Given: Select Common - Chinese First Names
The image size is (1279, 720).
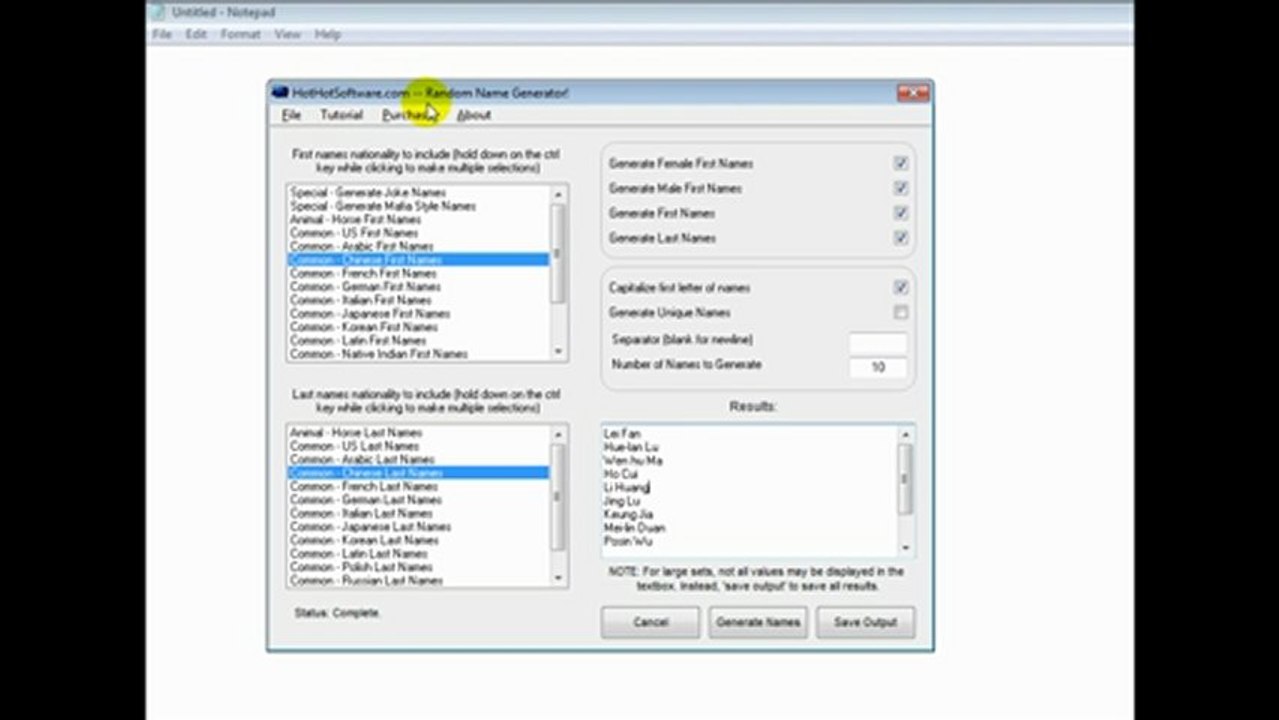Looking at the screenshot, I should pyautogui.click(x=418, y=260).
